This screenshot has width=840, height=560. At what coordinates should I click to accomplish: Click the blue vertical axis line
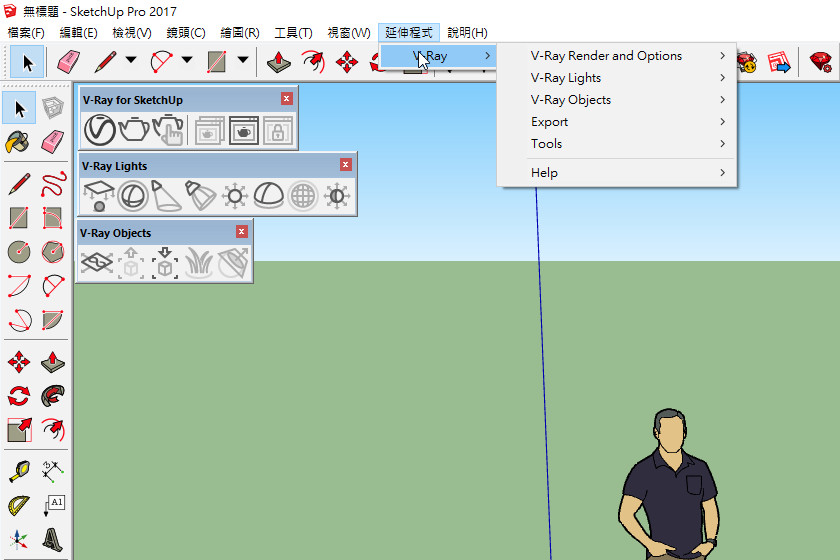(x=544, y=375)
